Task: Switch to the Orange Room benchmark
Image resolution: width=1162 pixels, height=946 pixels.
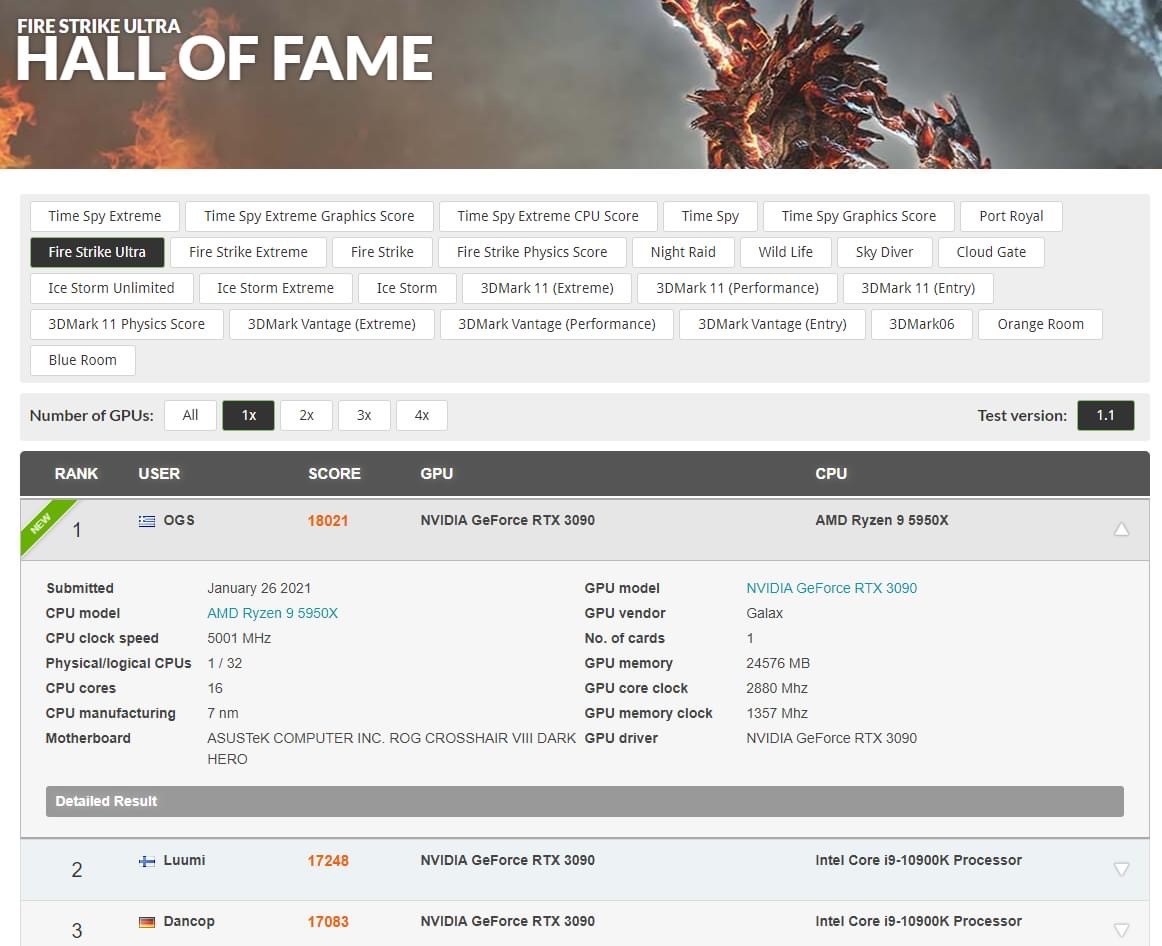Action: pos(1040,324)
